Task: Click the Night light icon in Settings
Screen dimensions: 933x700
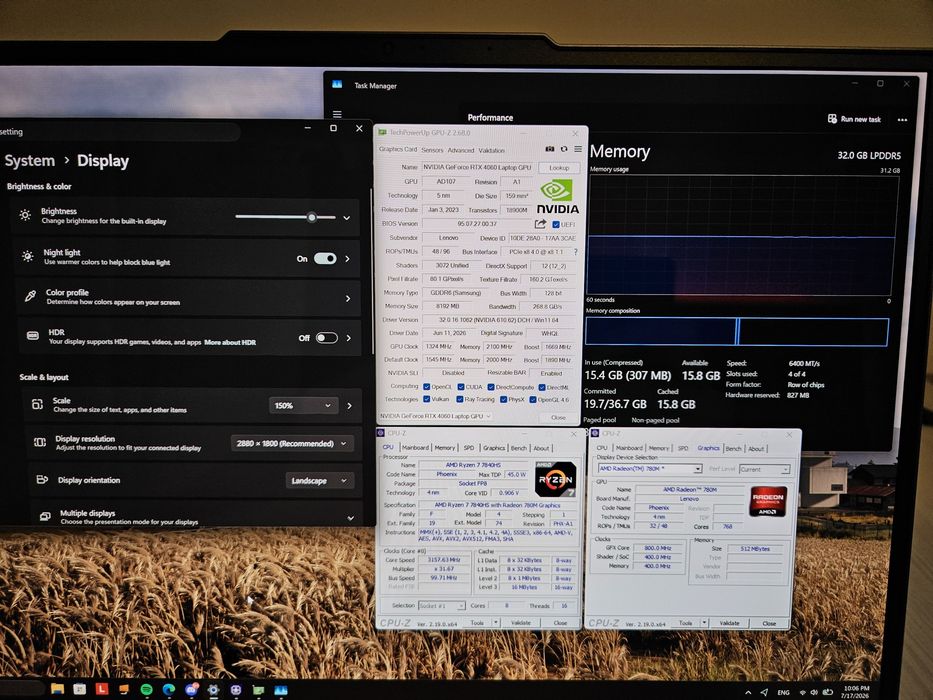Action: tap(27, 257)
